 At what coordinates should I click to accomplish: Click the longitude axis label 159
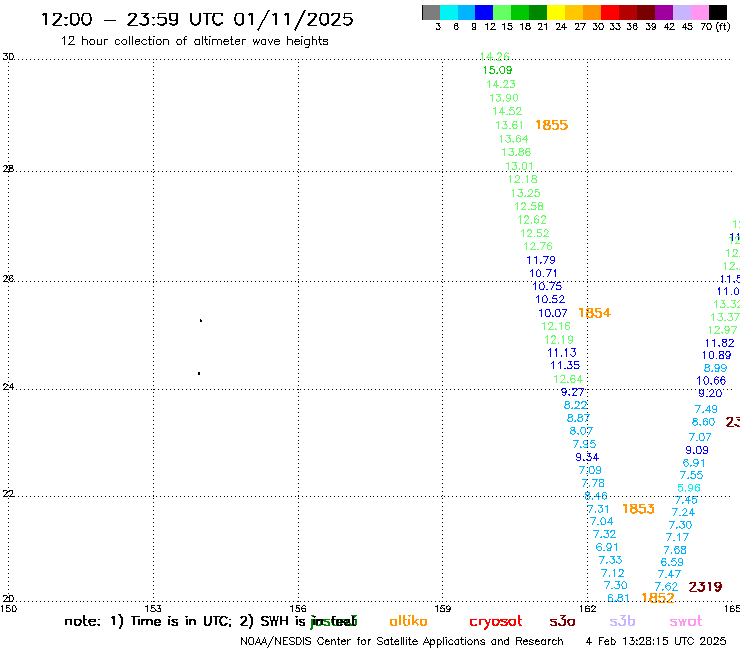click(442, 609)
